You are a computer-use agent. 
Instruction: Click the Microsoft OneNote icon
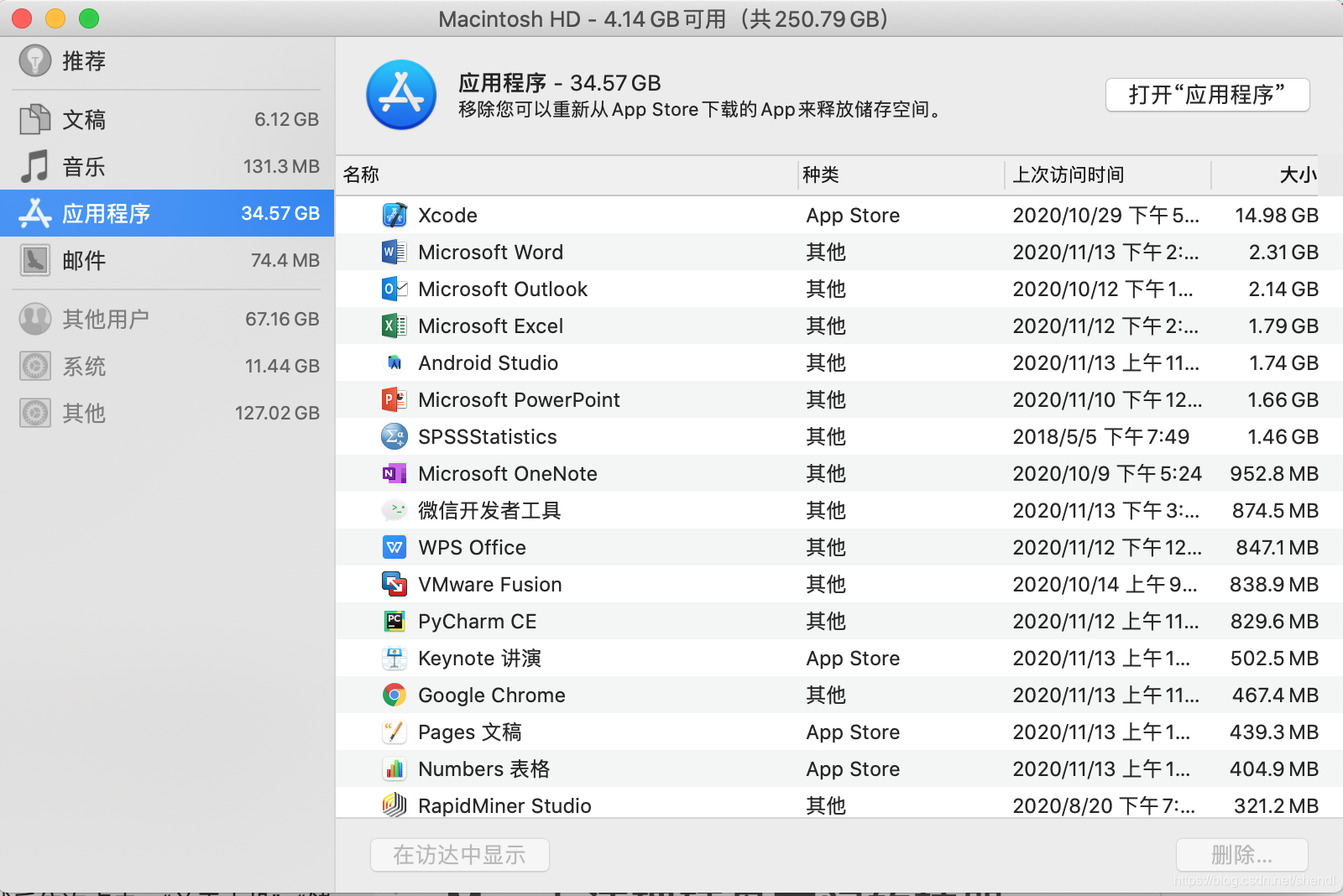coord(395,474)
